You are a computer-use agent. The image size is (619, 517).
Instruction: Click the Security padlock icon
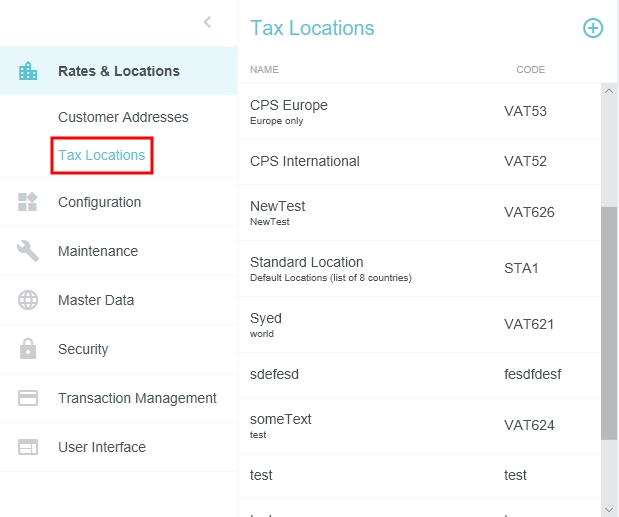[28, 349]
